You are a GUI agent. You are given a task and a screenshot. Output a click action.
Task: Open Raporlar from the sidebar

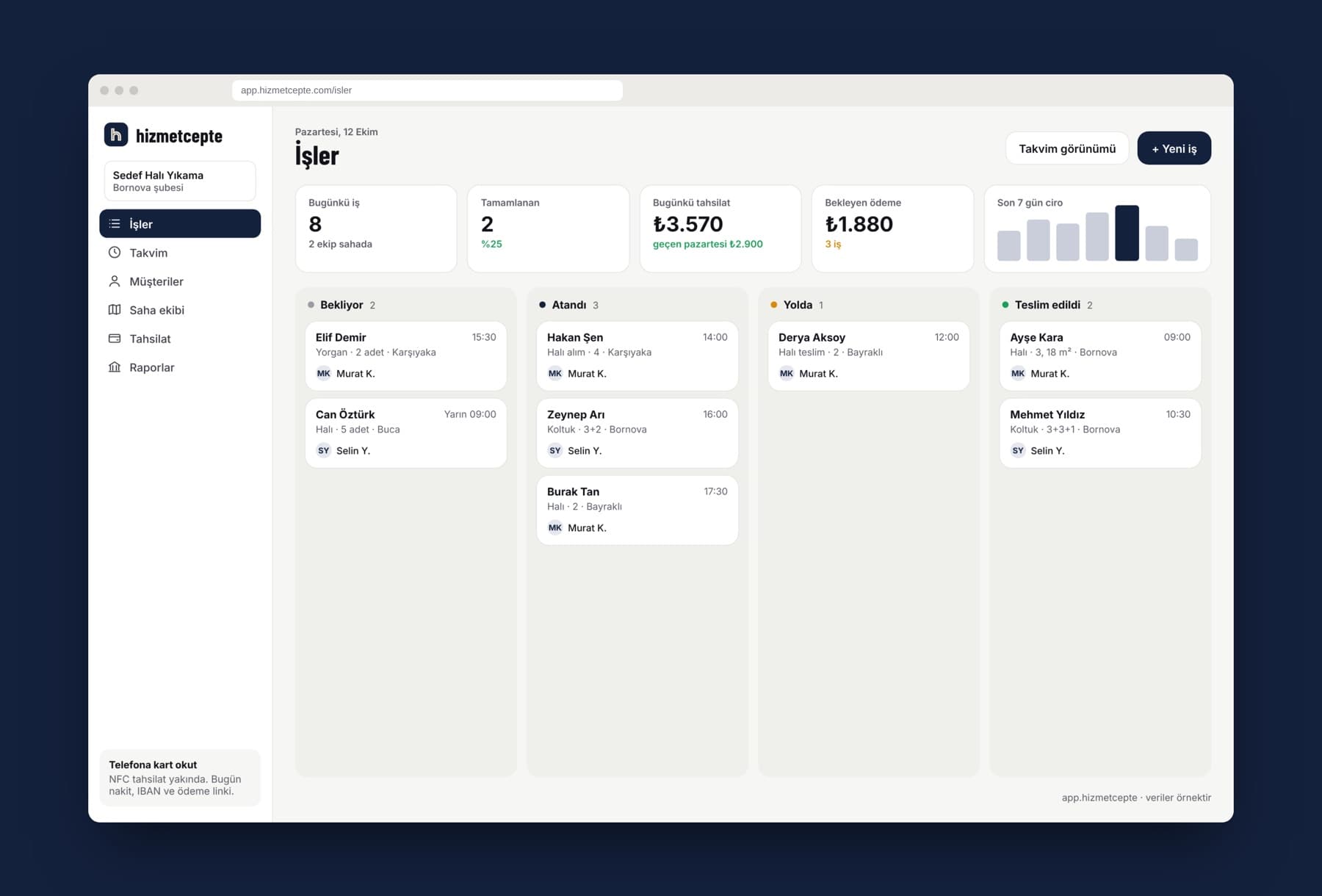(180, 366)
